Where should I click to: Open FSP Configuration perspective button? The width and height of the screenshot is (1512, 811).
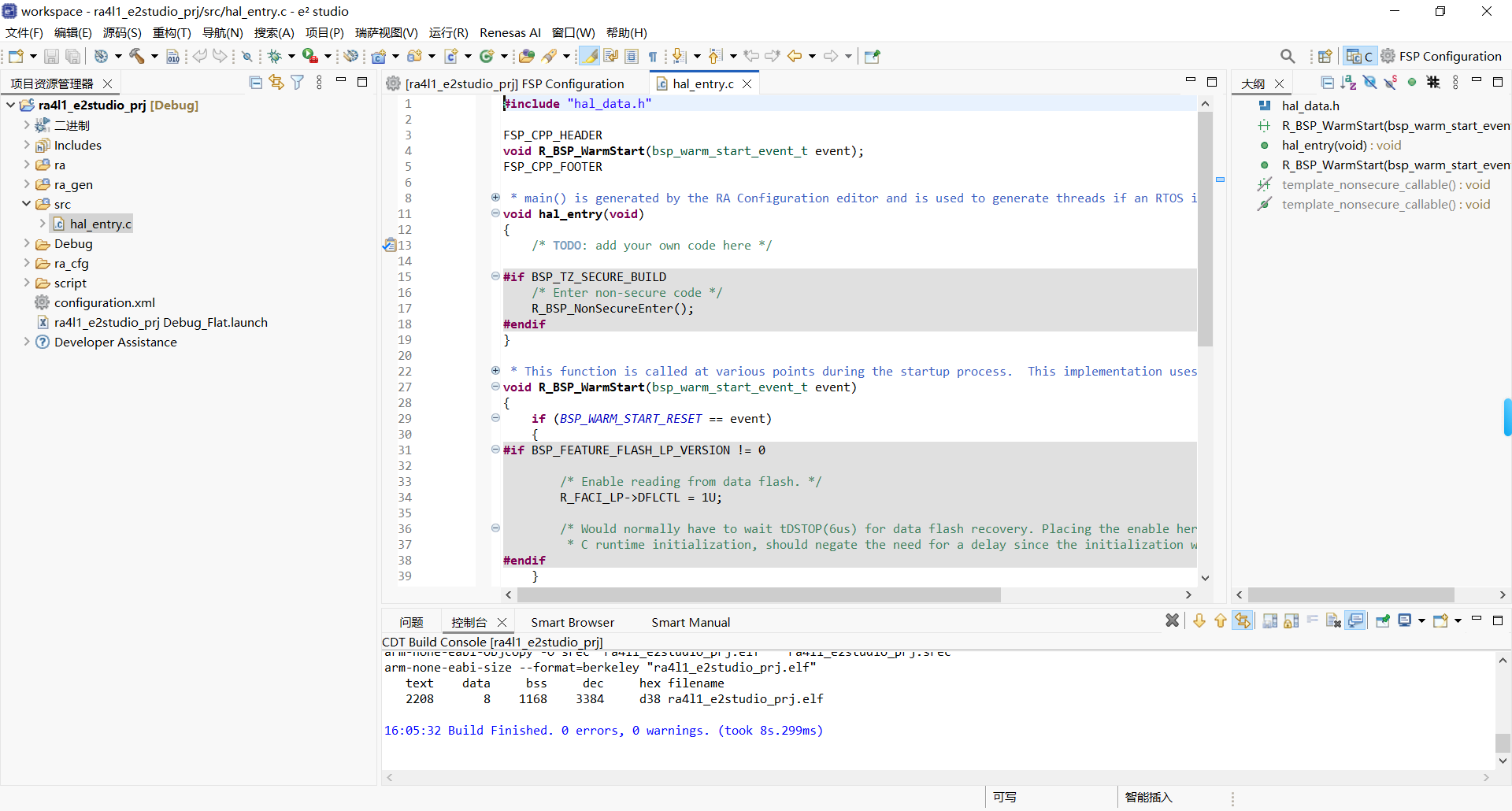(x=1440, y=56)
